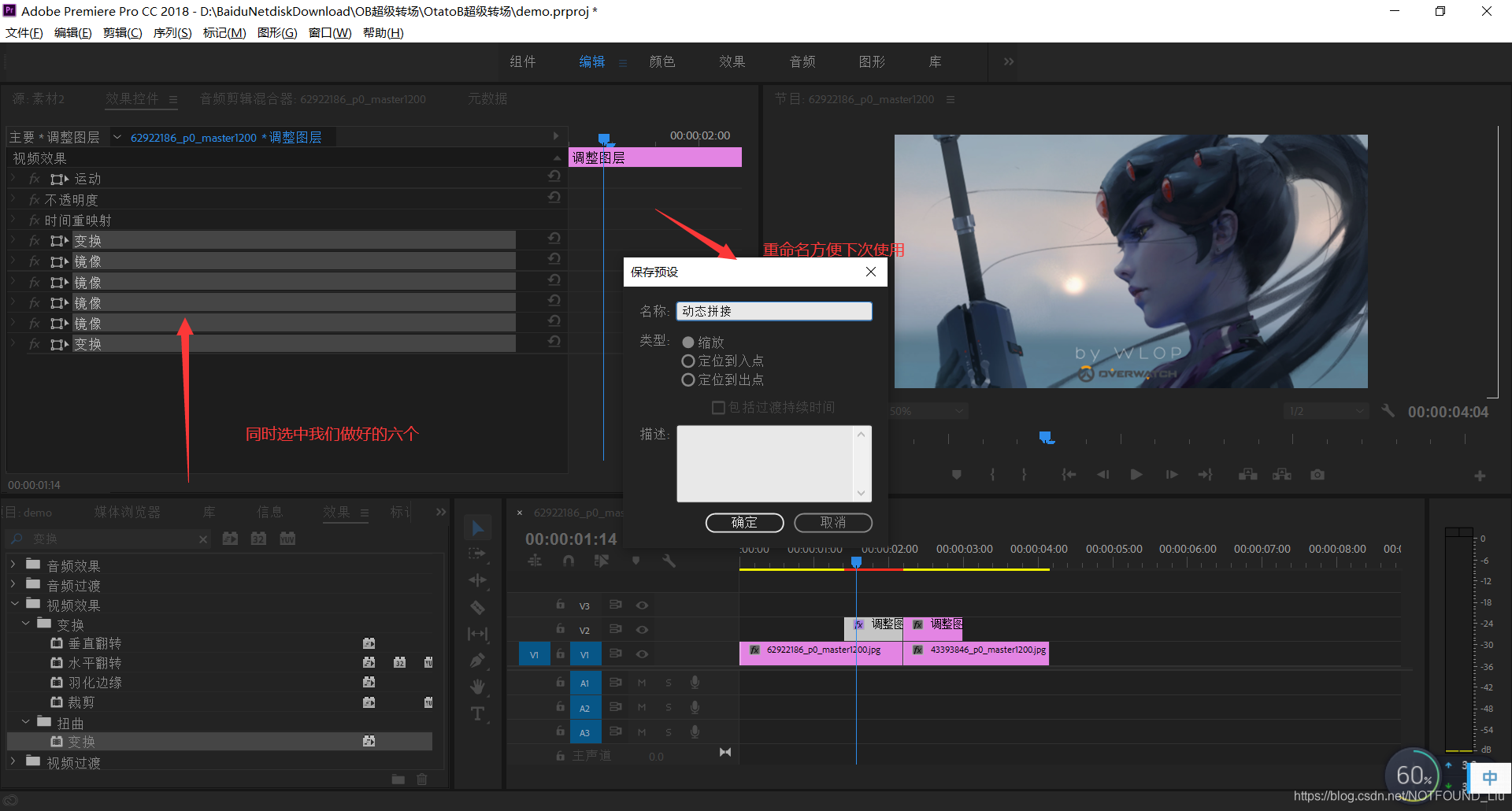Click the Export Frame camera icon
This screenshot has height=811, width=1512.
(1317, 475)
